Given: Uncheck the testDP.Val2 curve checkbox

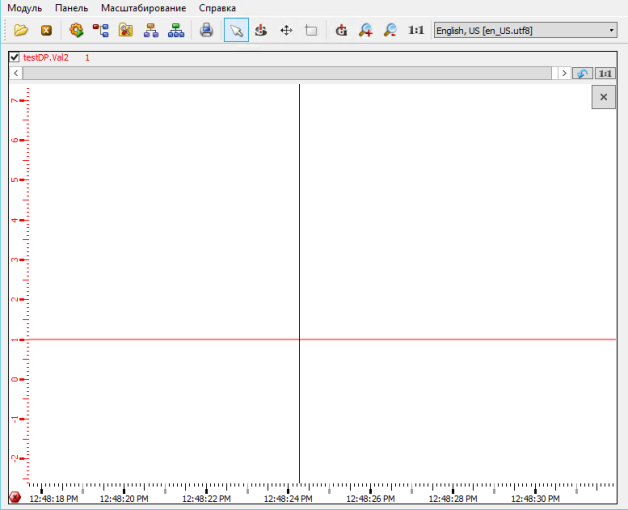Looking at the screenshot, I should [x=14, y=58].
